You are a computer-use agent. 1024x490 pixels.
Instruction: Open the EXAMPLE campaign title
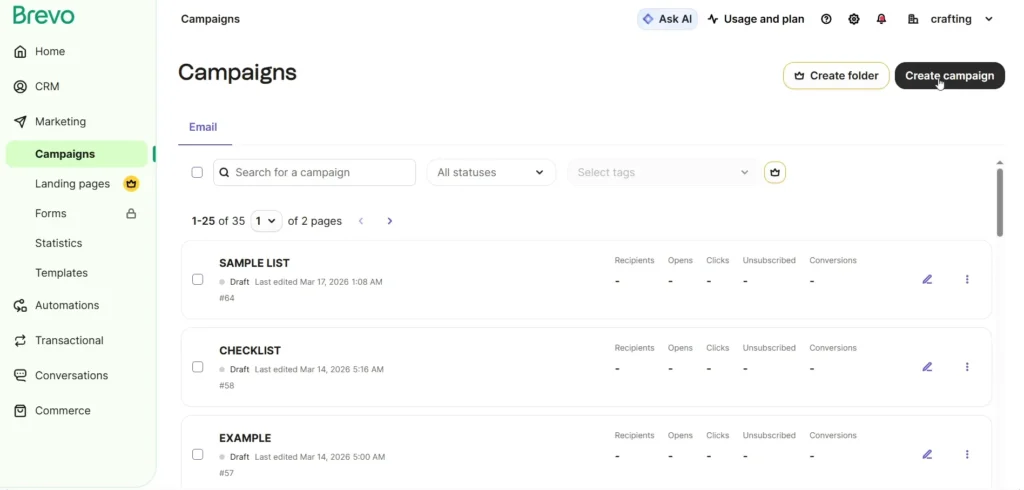pos(246,438)
